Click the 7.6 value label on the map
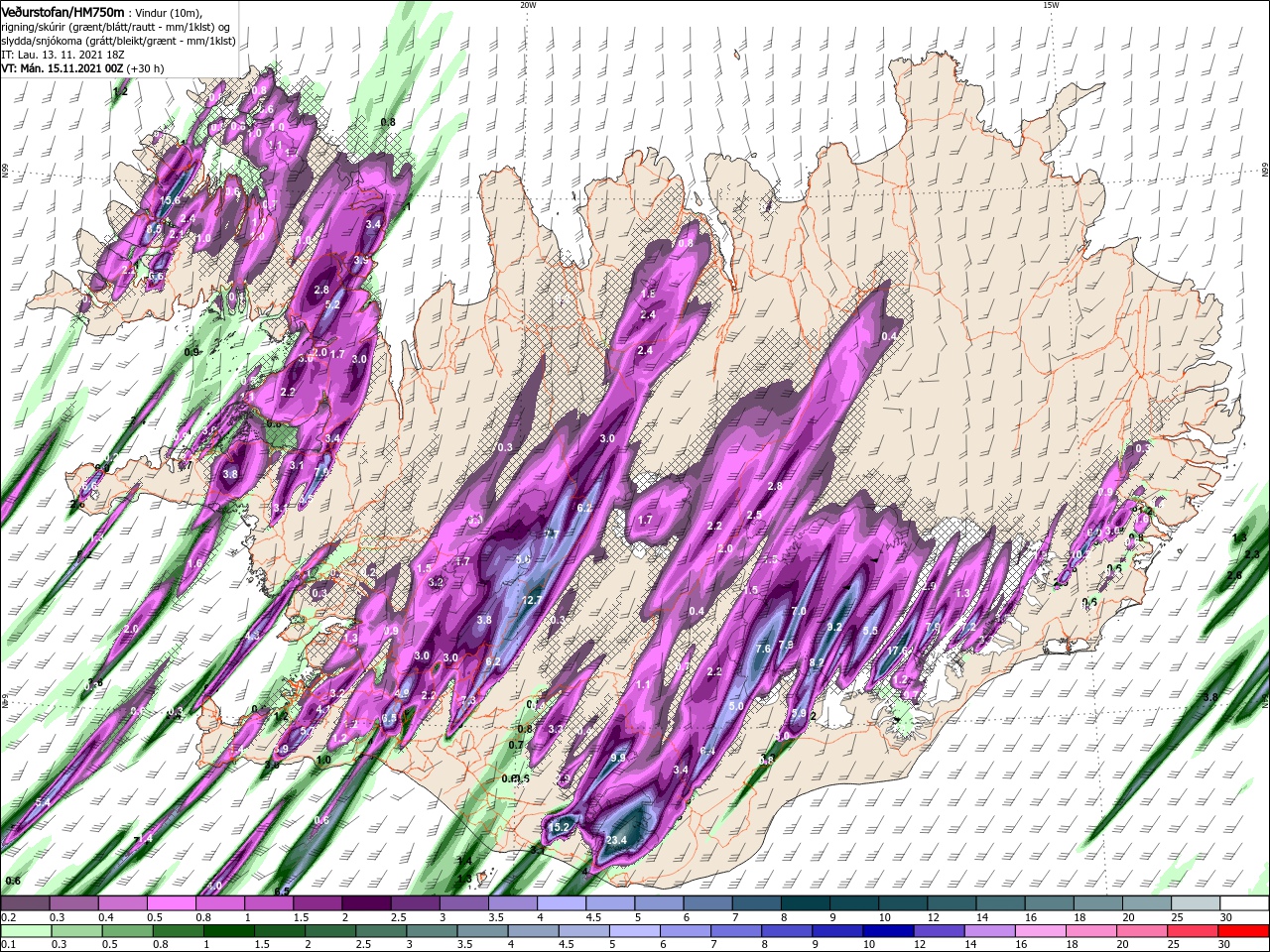The height and width of the screenshot is (952, 1270). 763,649
